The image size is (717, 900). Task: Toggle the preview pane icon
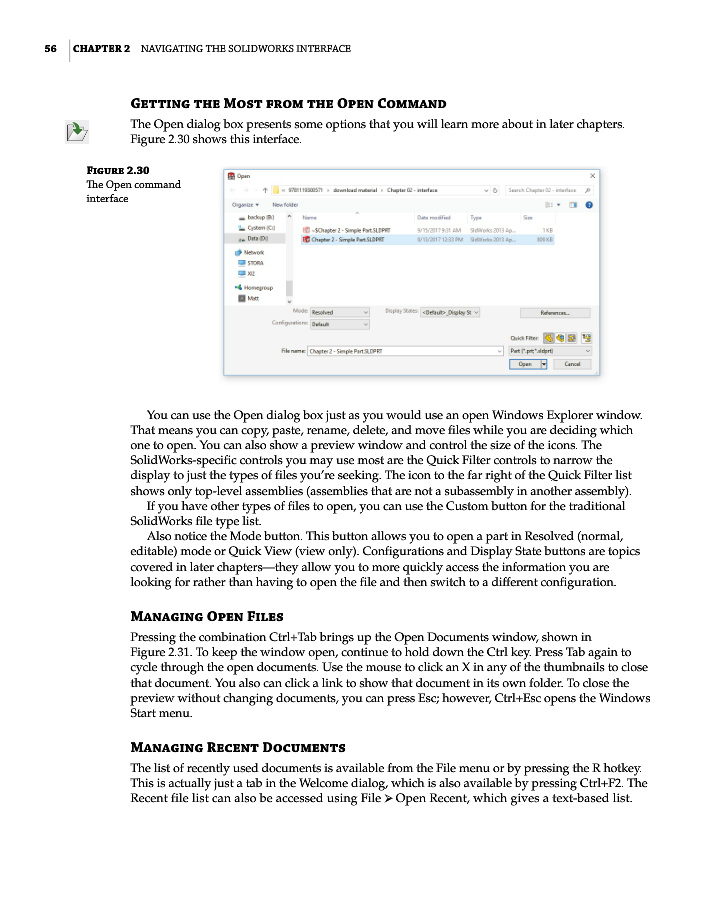point(574,204)
